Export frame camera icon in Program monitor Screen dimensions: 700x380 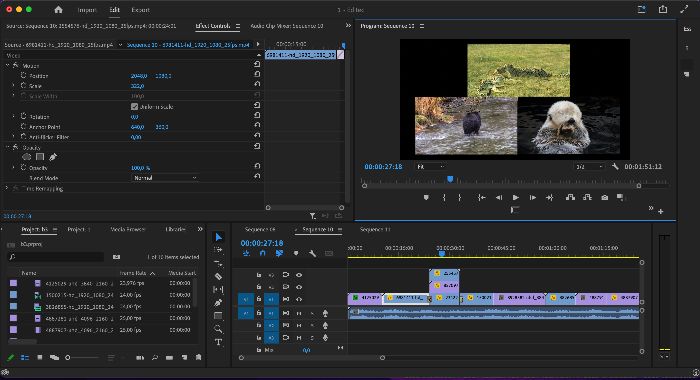coord(604,197)
